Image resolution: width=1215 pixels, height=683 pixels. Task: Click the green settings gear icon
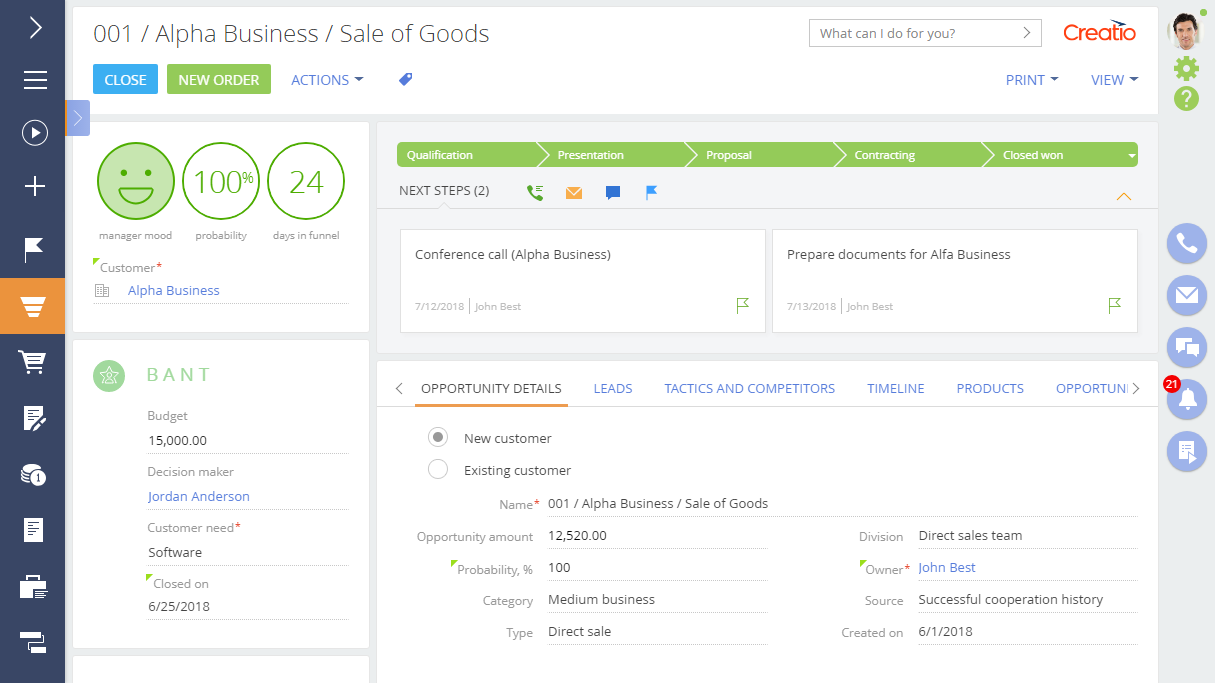tap(1186, 68)
